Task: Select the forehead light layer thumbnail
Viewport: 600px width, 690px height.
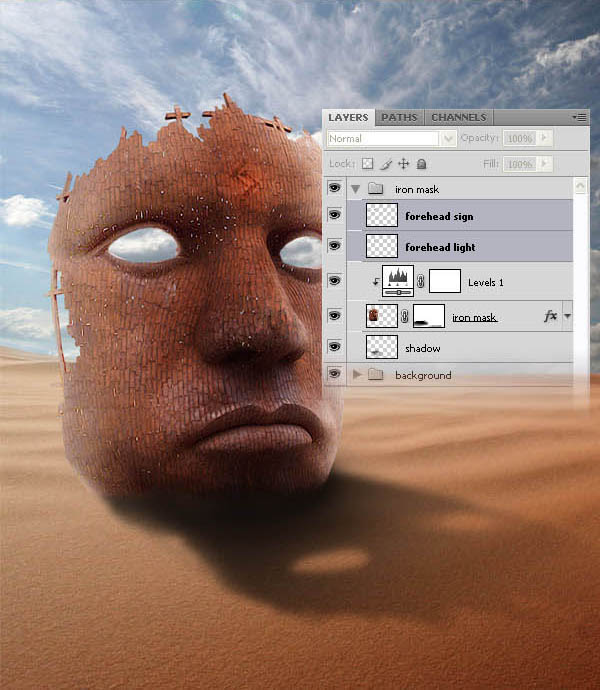Action: click(x=382, y=246)
